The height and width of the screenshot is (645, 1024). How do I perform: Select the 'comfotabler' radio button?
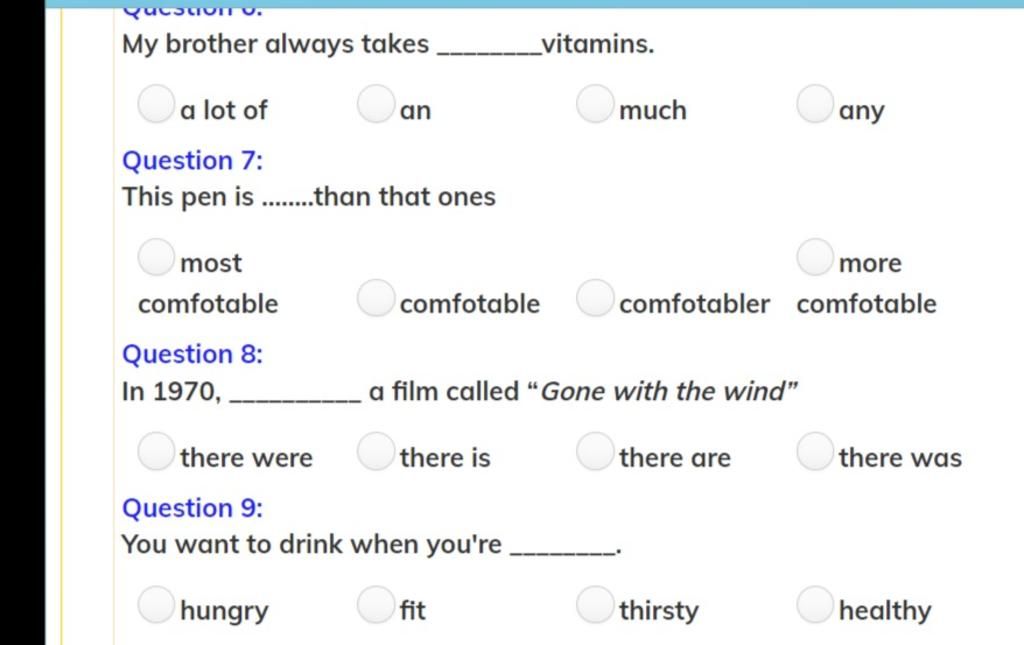[595, 298]
